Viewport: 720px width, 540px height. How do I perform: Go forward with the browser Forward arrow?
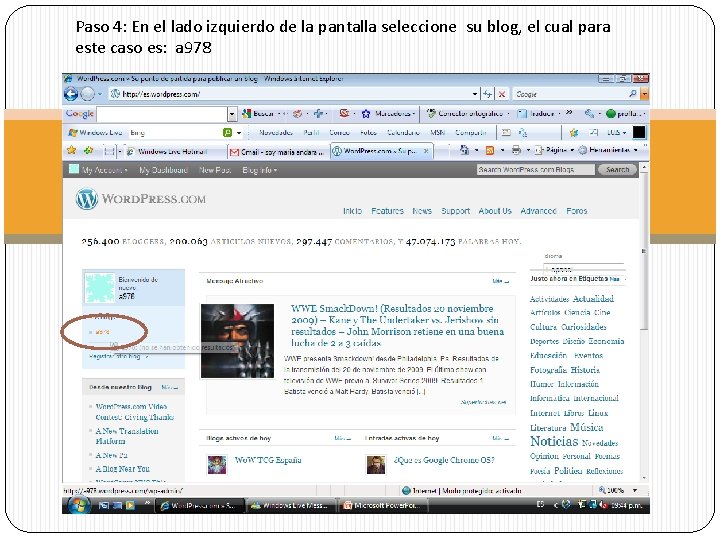(x=87, y=94)
